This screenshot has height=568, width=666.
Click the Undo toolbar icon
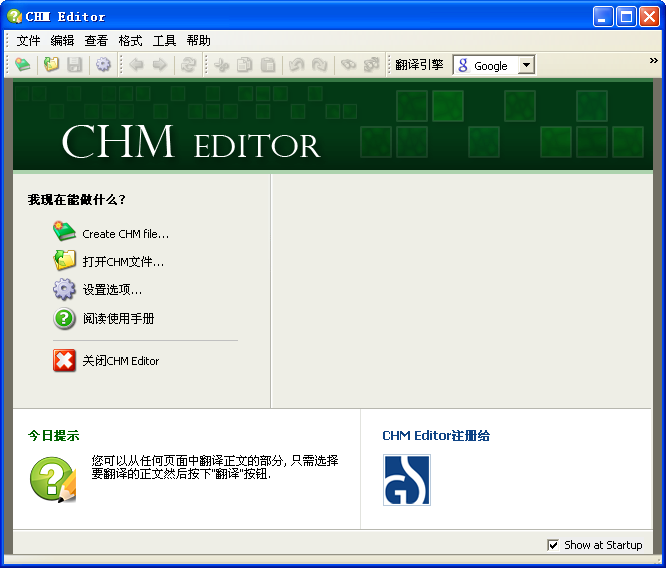(x=296, y=65)
